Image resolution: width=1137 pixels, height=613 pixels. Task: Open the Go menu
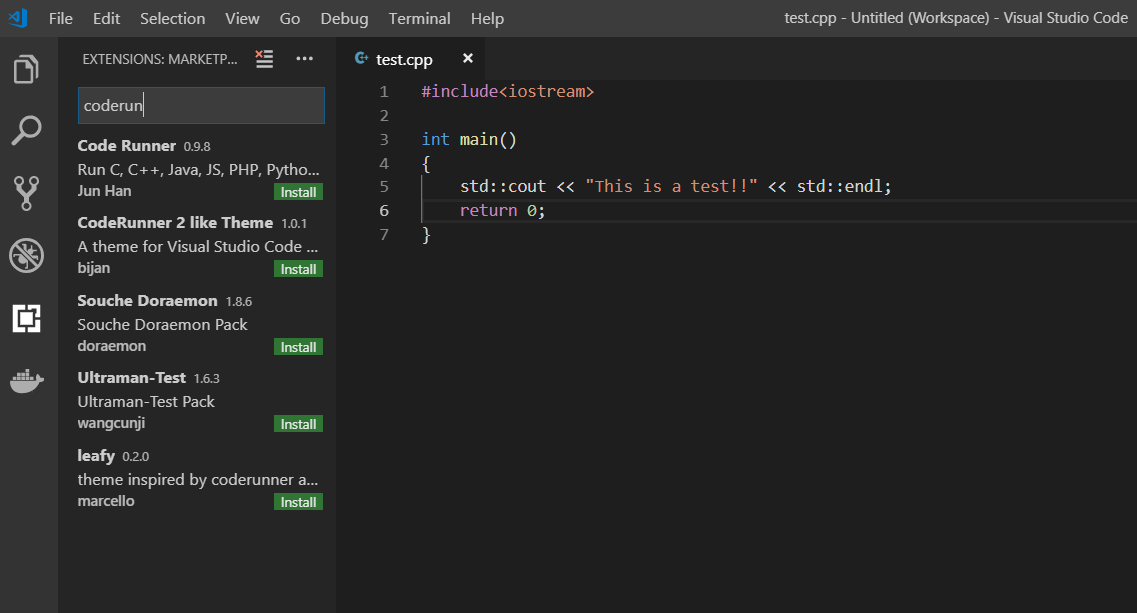290,18
